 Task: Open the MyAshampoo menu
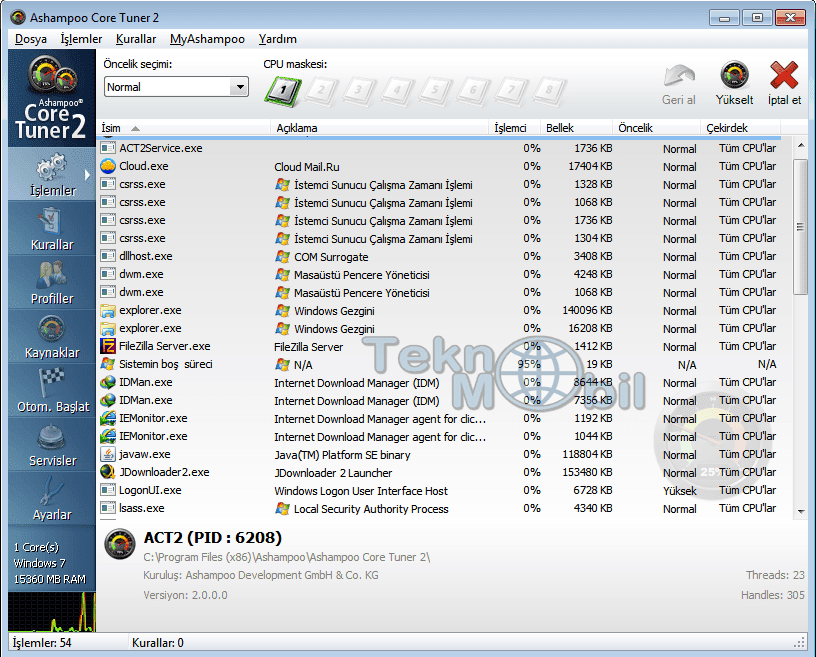click(x=207, y=39)
